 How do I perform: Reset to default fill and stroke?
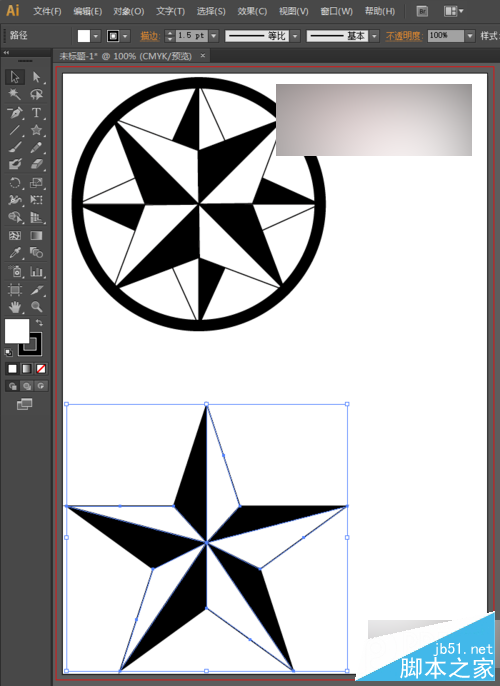8,353
